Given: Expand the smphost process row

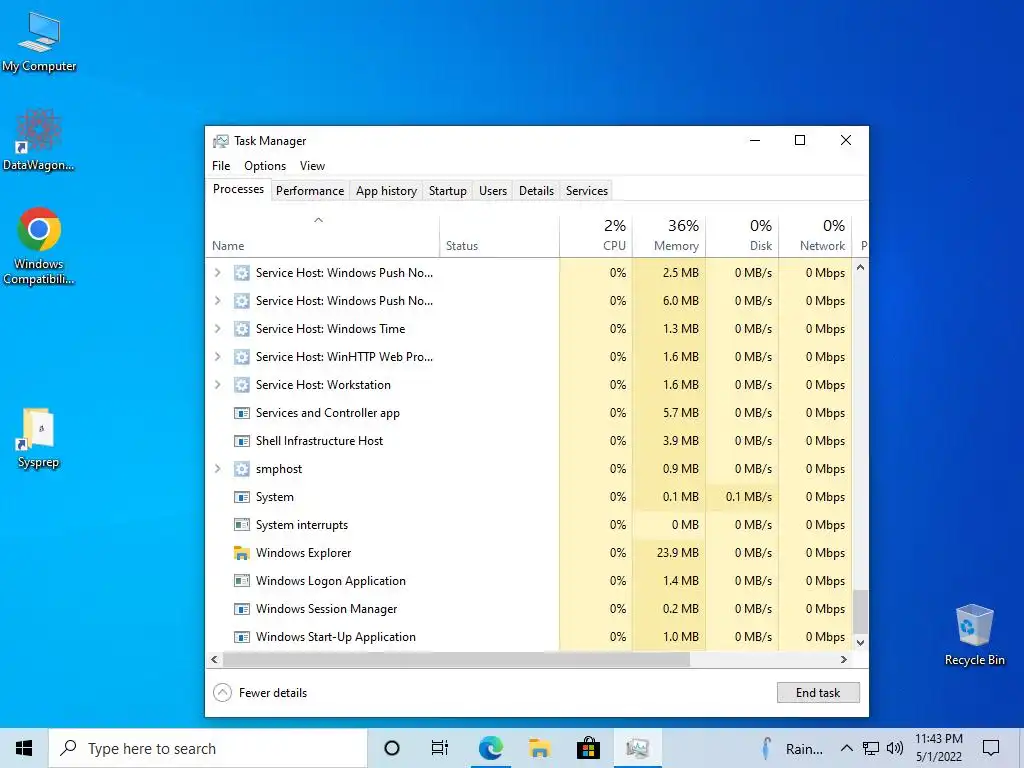Looking at the screenshot, I should point(217,469).
